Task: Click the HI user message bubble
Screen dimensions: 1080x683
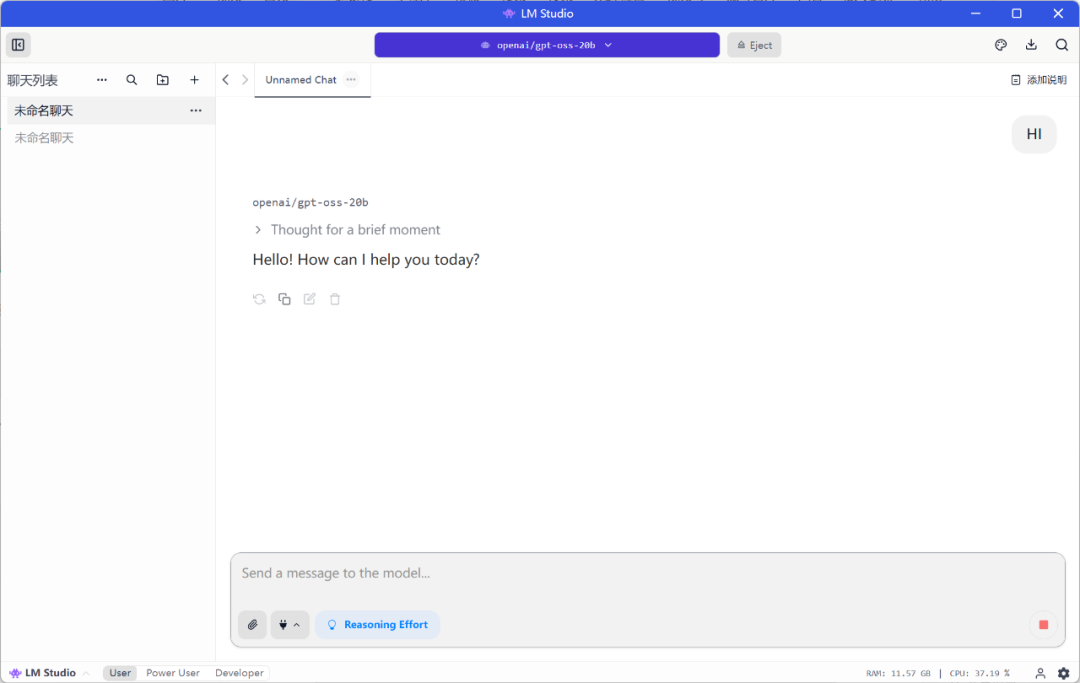Action: [1034, 134]
